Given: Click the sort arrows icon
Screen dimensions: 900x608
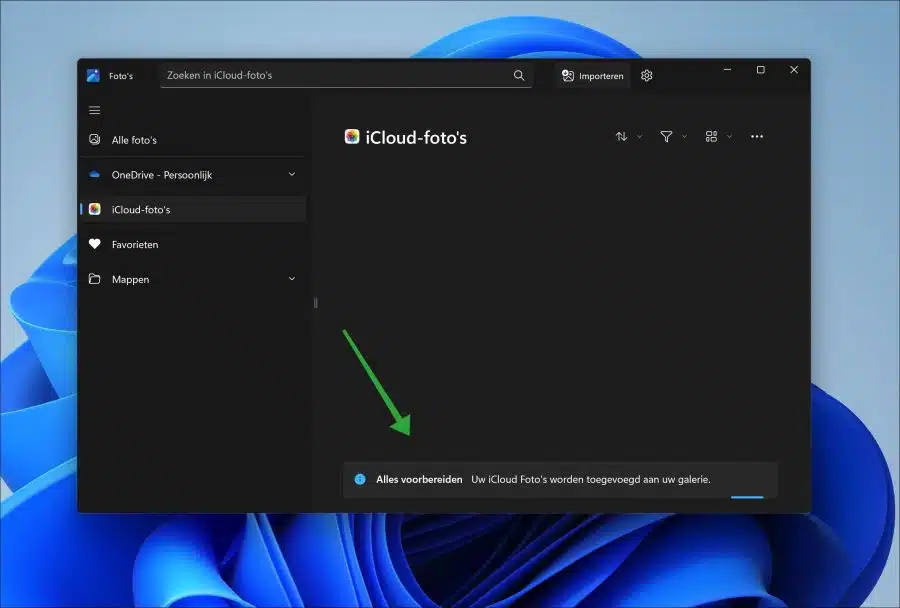Looking at the screenshot, I should pyautogui.click(x=621, y=137).
